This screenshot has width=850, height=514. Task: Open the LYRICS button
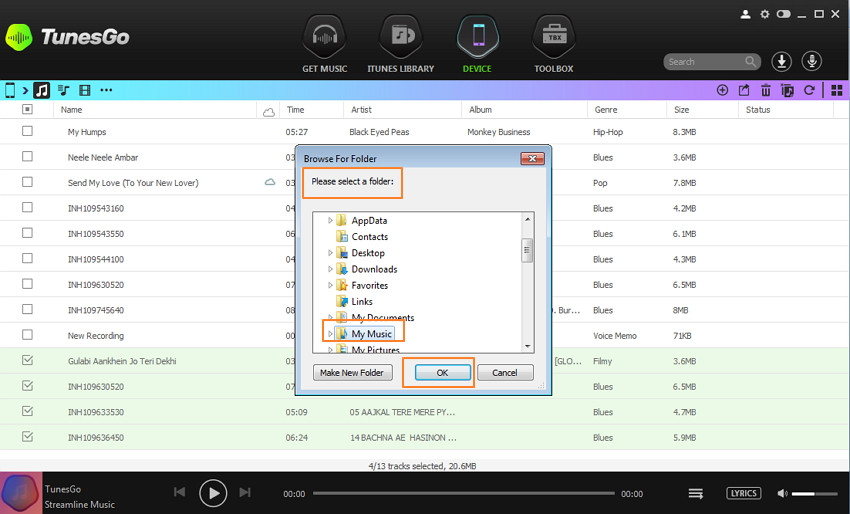click(743, 493)
